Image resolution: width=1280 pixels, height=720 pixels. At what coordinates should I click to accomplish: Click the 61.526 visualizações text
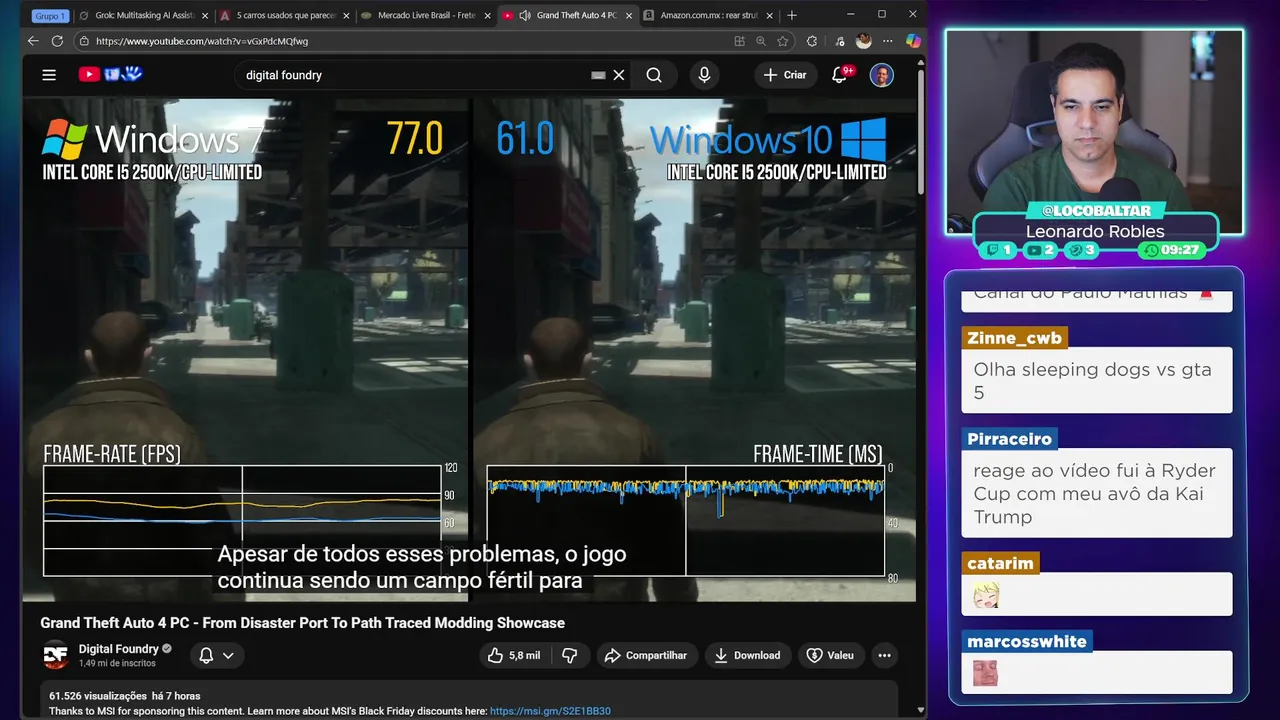click(98, 696)
